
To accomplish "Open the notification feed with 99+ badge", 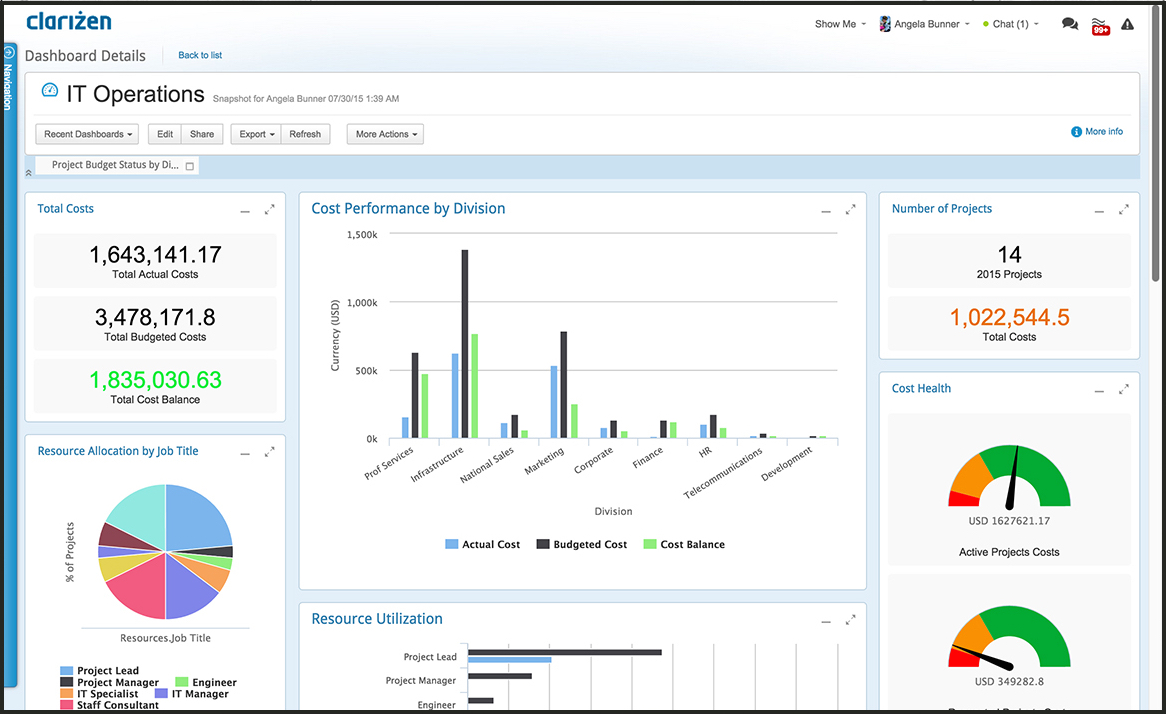I will pyautogui.click(x=1100, y=26).
